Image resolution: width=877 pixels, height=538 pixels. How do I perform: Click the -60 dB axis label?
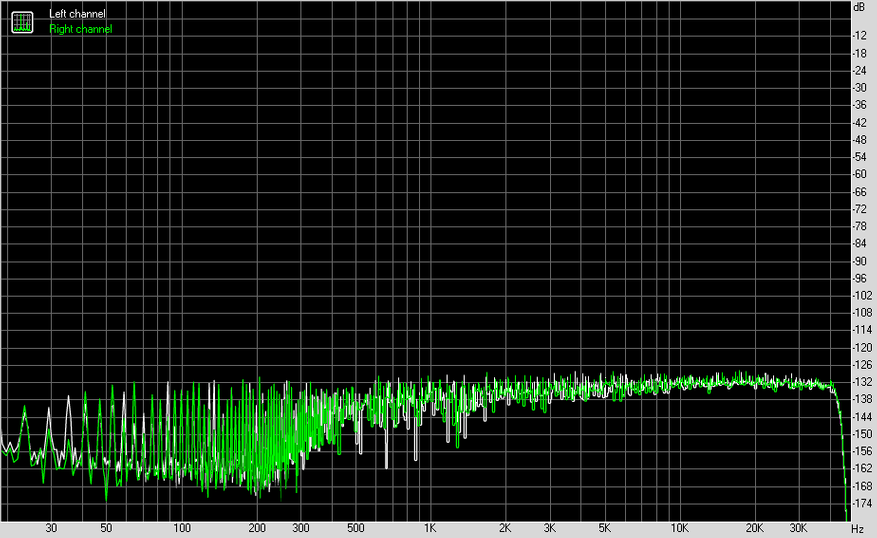[859, 174]
